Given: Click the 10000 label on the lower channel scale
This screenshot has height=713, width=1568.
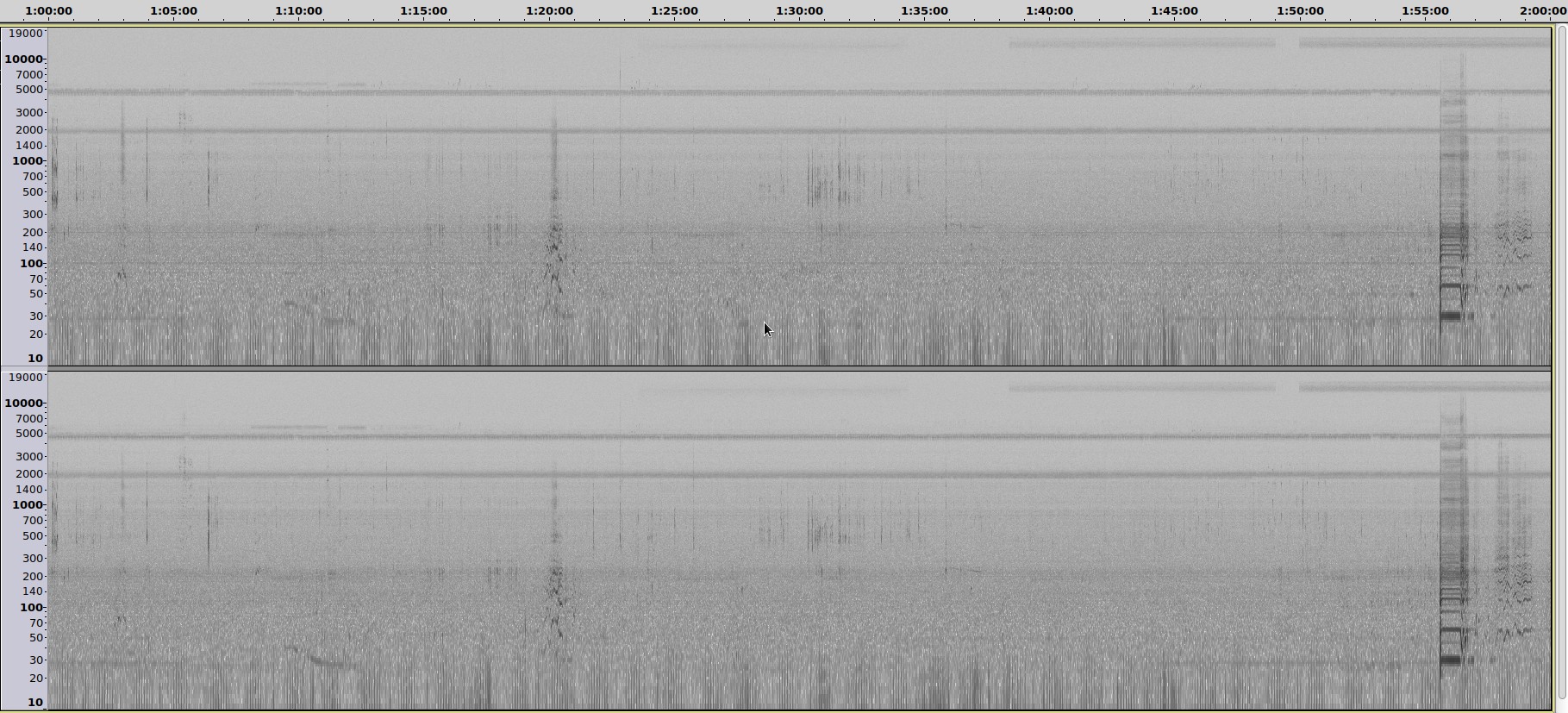Looking at the screenshot, I should click(23, 403).
